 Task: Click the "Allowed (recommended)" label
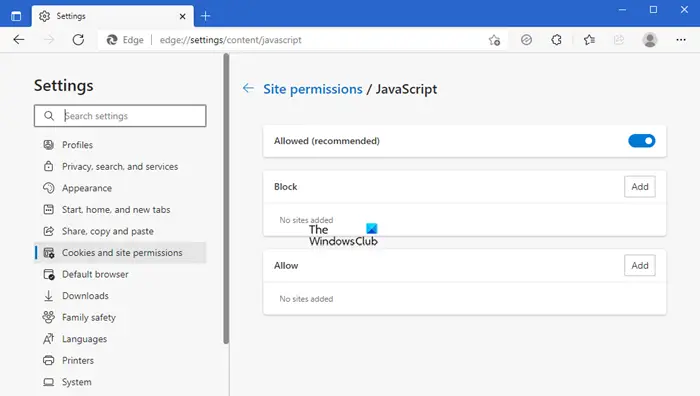[327, 141]
